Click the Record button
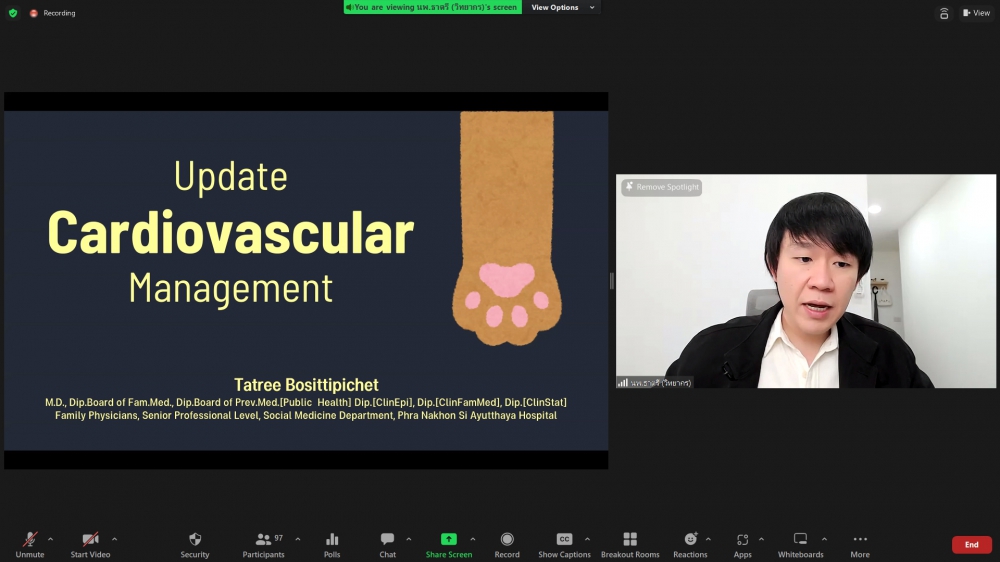1000x562 pixels. click(507, 540)
